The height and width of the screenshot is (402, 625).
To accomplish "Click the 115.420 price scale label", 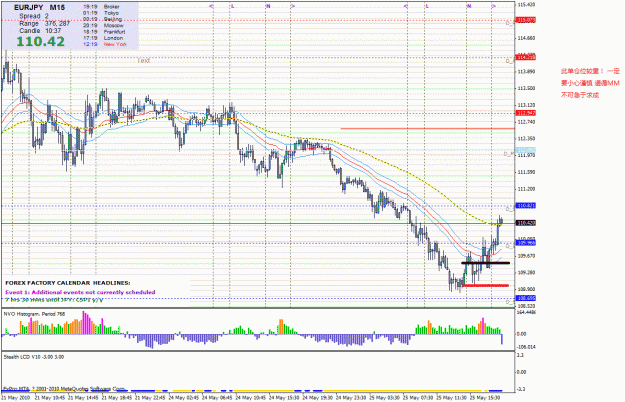I will click(526, 5).
